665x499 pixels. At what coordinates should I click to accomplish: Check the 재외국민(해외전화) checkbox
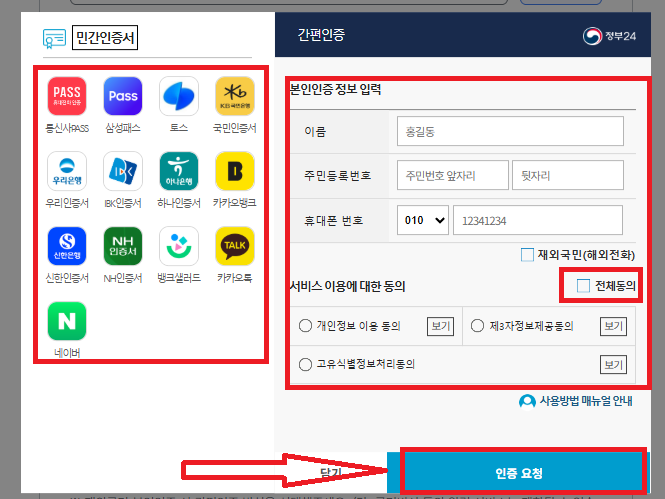[x=527, y=255]
